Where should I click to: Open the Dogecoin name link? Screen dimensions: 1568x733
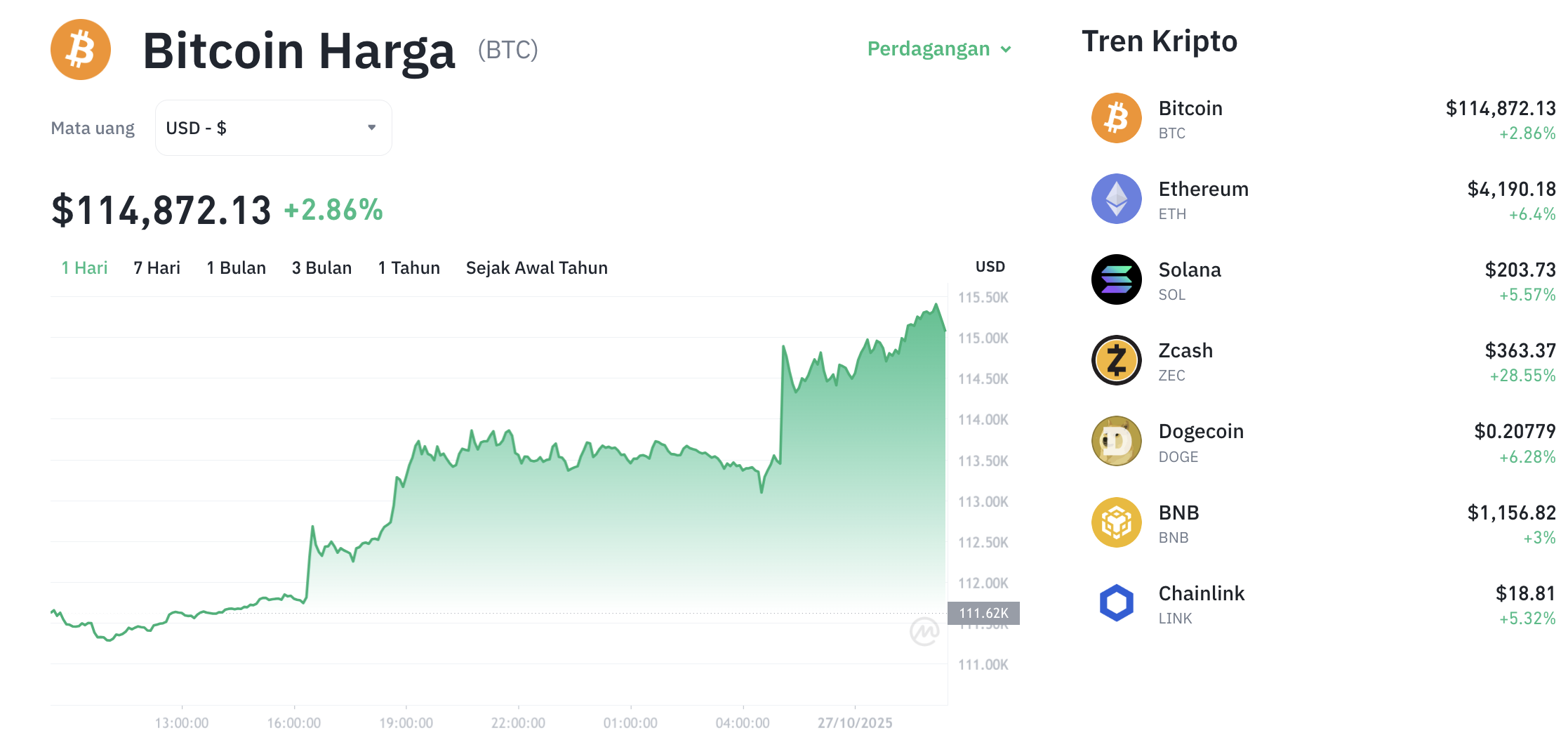click(x=1200, y=431)
